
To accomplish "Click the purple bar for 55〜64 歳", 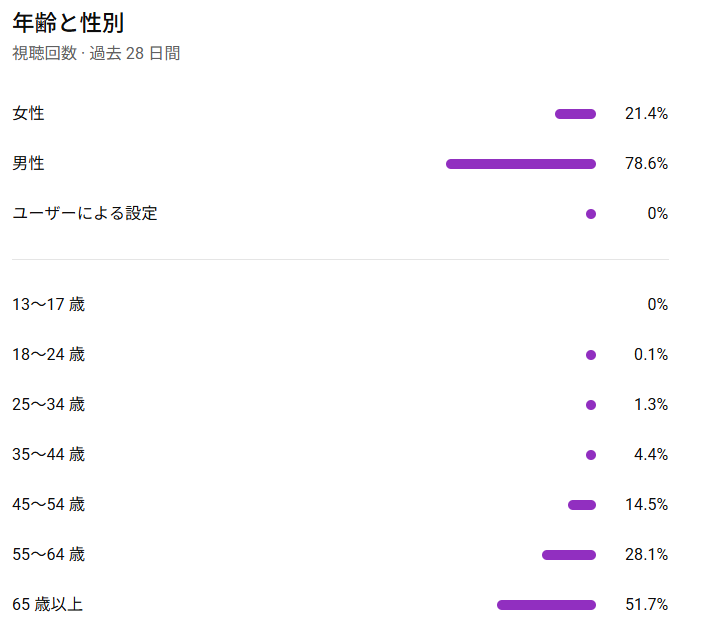I will pyautogui.click(x=569, y=555).
